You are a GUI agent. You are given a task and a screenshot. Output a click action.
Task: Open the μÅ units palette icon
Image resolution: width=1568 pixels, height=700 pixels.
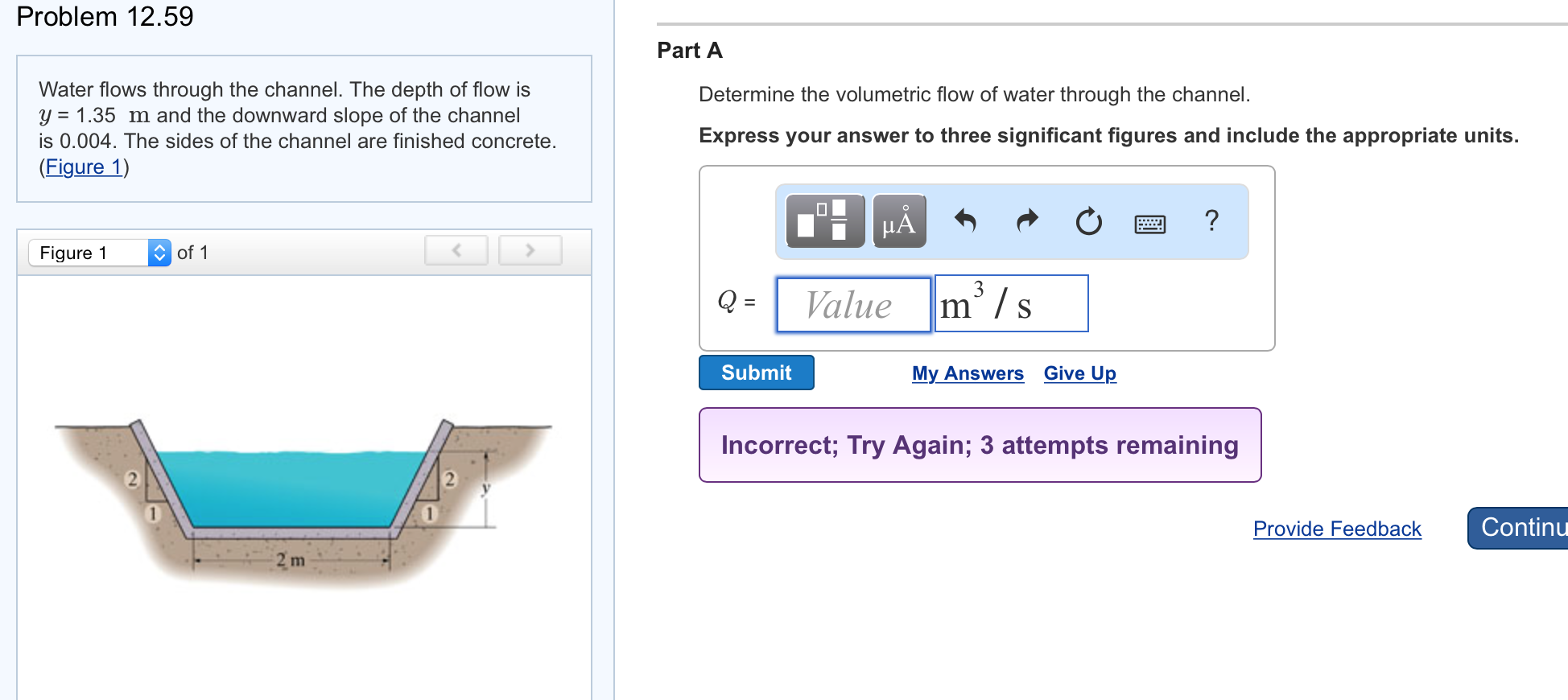click(x=898, y=220)
